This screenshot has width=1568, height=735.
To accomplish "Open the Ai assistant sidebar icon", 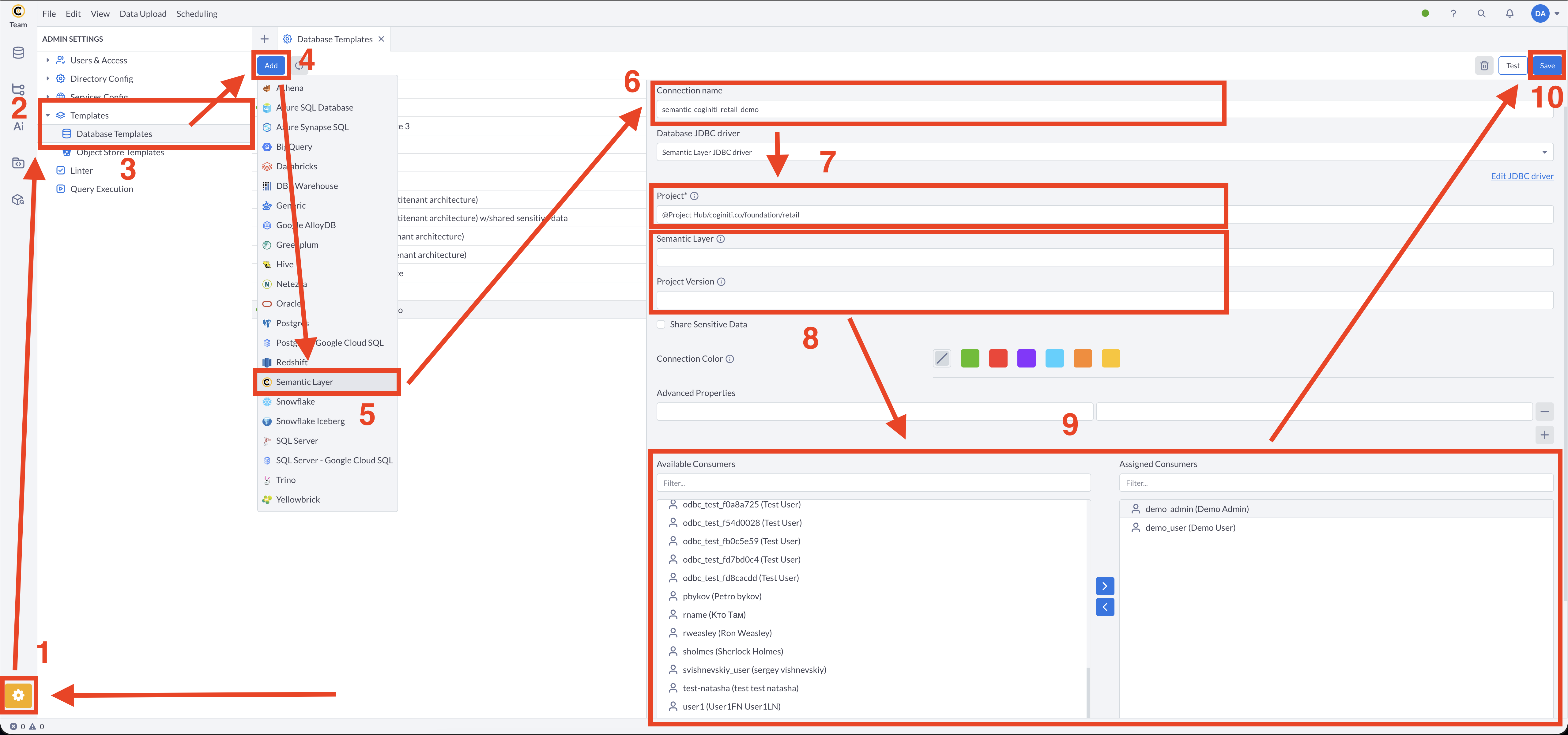I will tap(18, 126).
